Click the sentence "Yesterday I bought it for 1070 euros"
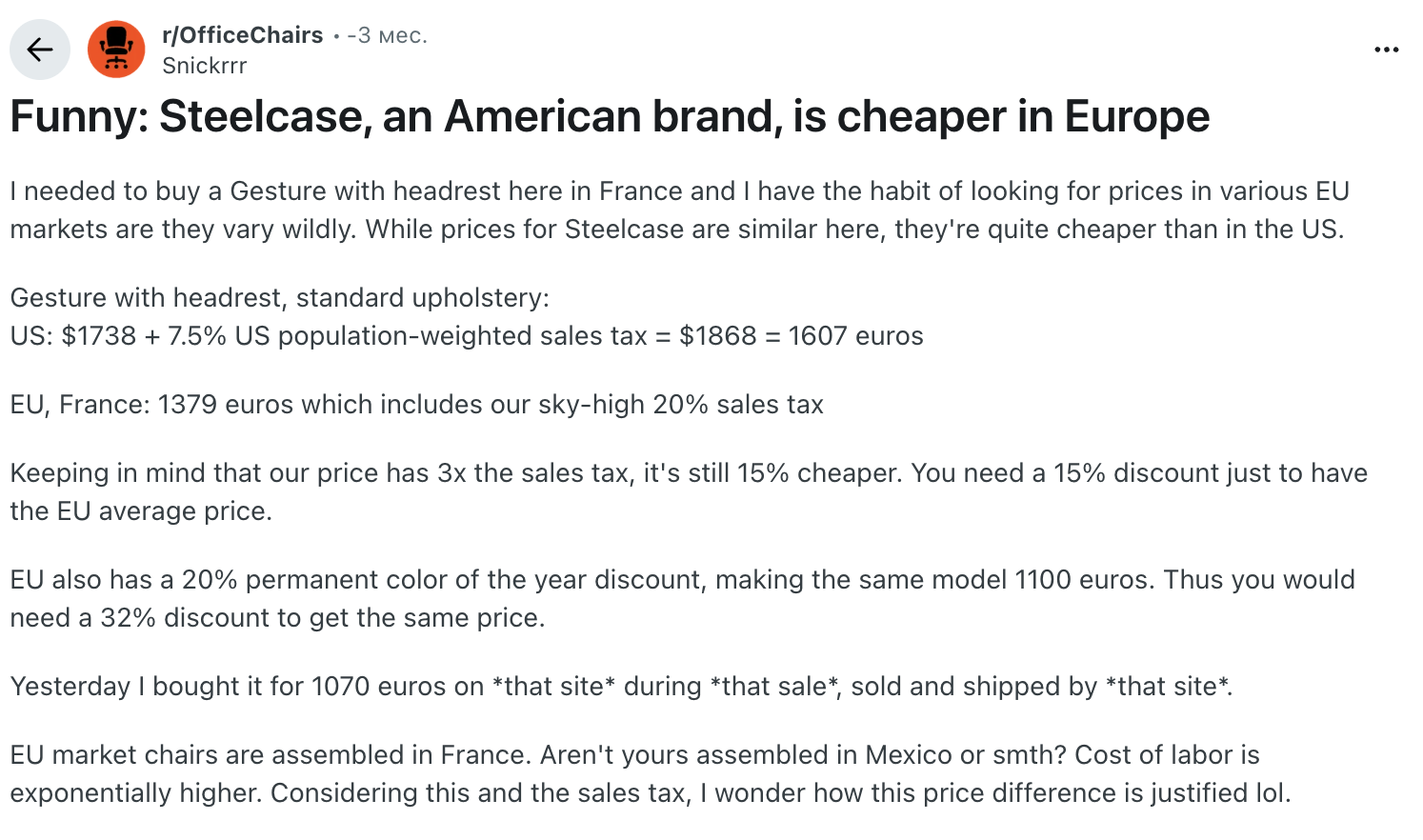This screenshot has width=1423, height=840. [247, 687]
